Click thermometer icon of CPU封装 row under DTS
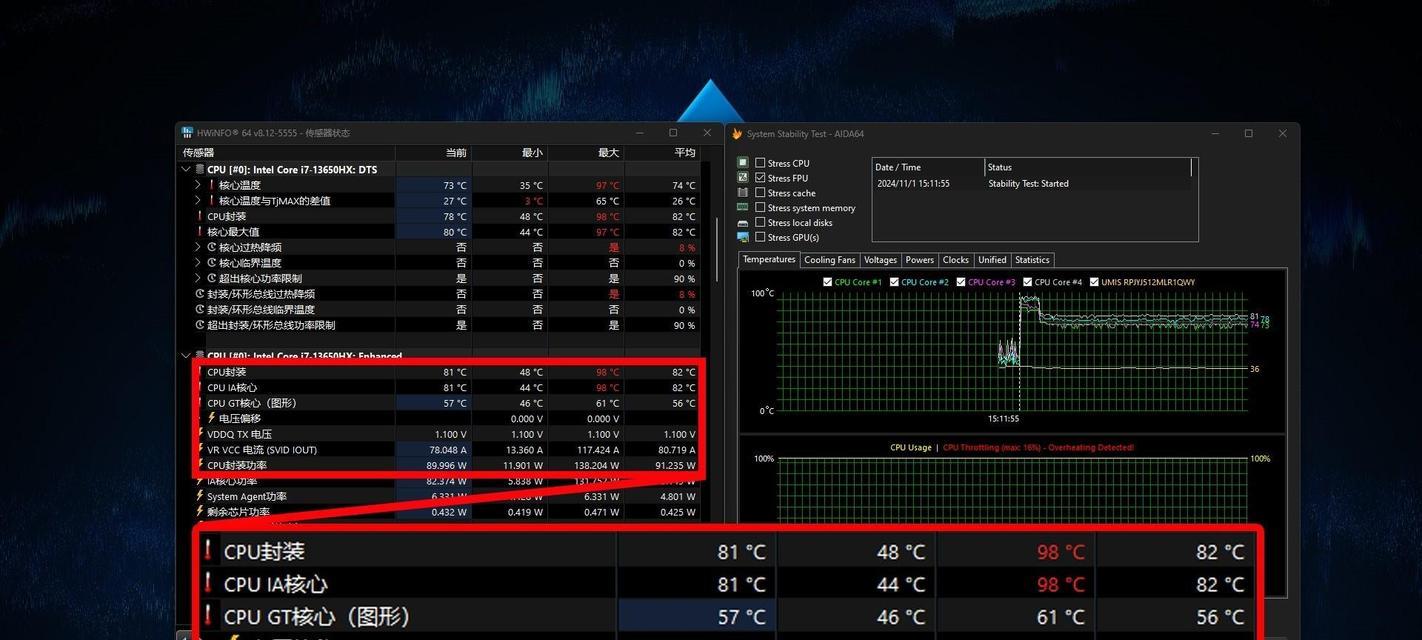 point(200,216)
